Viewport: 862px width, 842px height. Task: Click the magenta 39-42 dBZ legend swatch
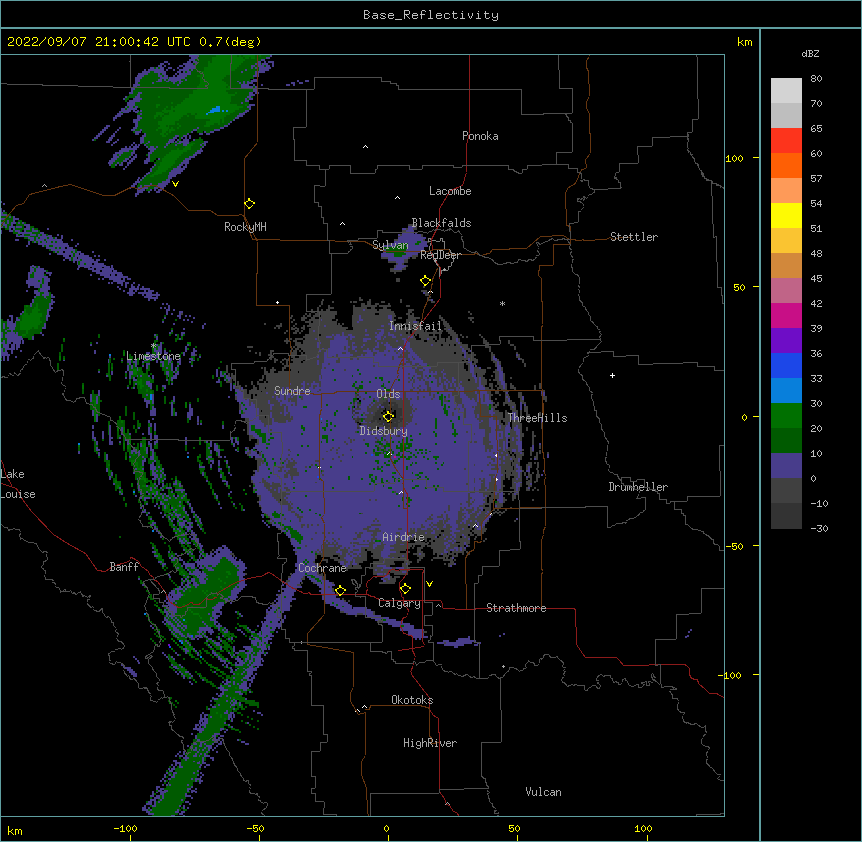click(x=786, y=315)
